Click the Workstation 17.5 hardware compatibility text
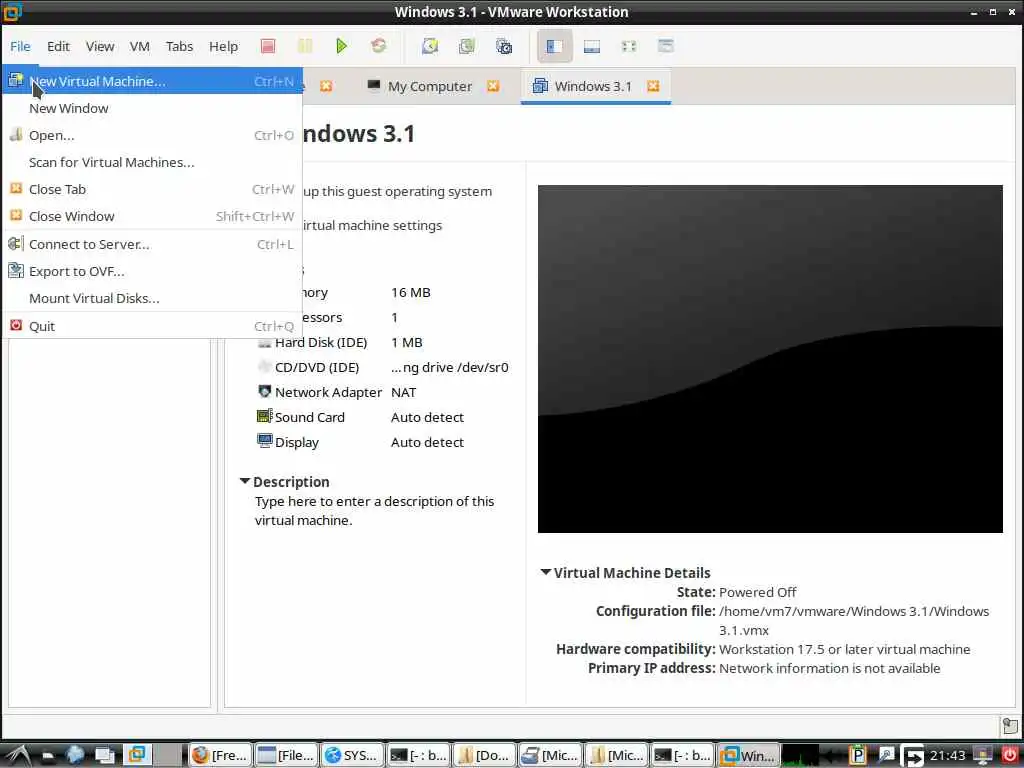1024x768 pixels. 844,649
